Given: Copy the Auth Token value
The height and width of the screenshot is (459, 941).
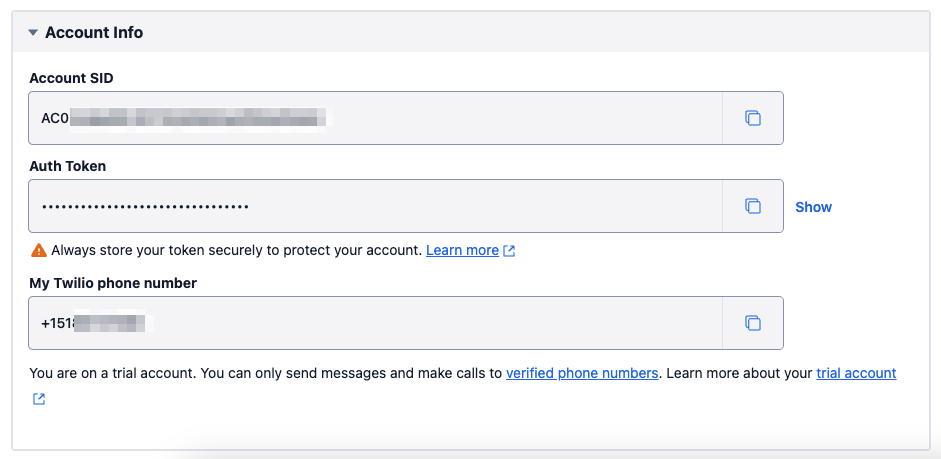Looking at the screenshot, I should click(753, 206).
